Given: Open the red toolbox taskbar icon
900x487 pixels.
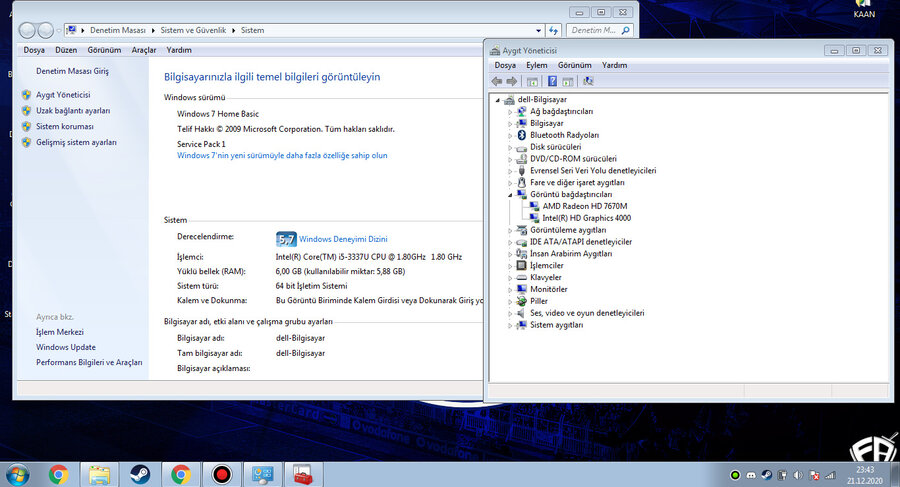Looking at the screenshot, I should pyautogui.click(x=303, y=474).
